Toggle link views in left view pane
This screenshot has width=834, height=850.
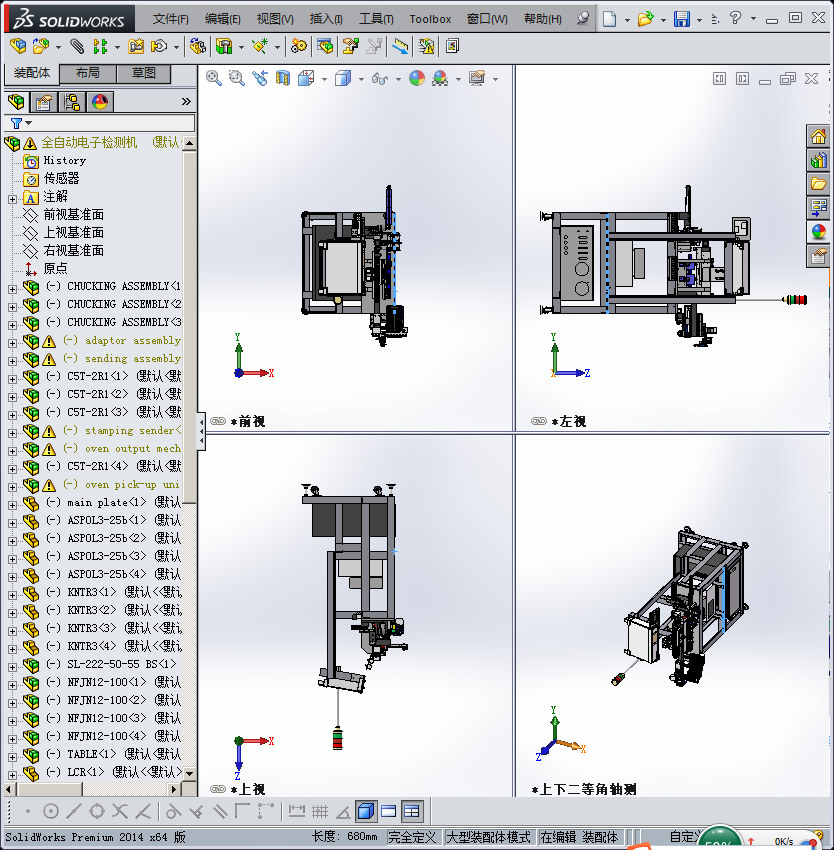tap(539, 421)
